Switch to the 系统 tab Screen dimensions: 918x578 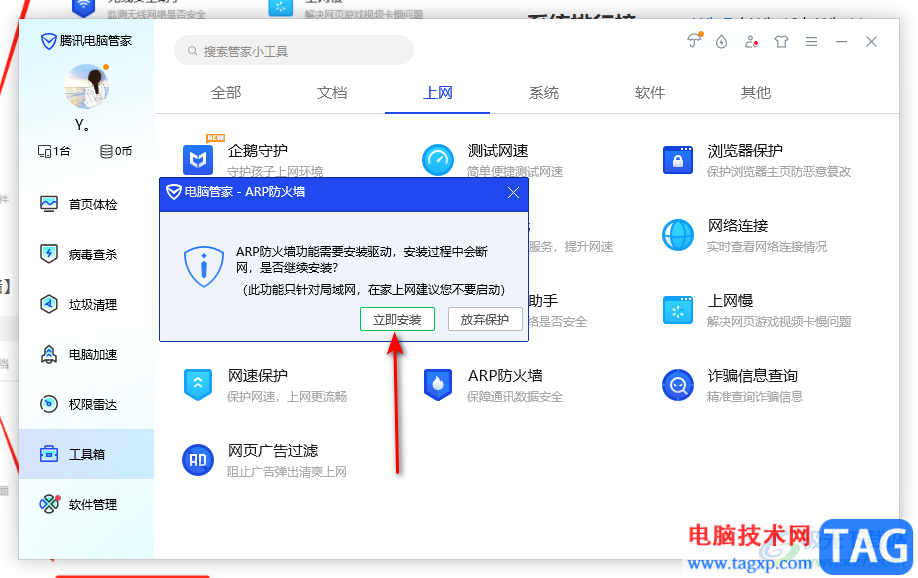coord(544,93)
